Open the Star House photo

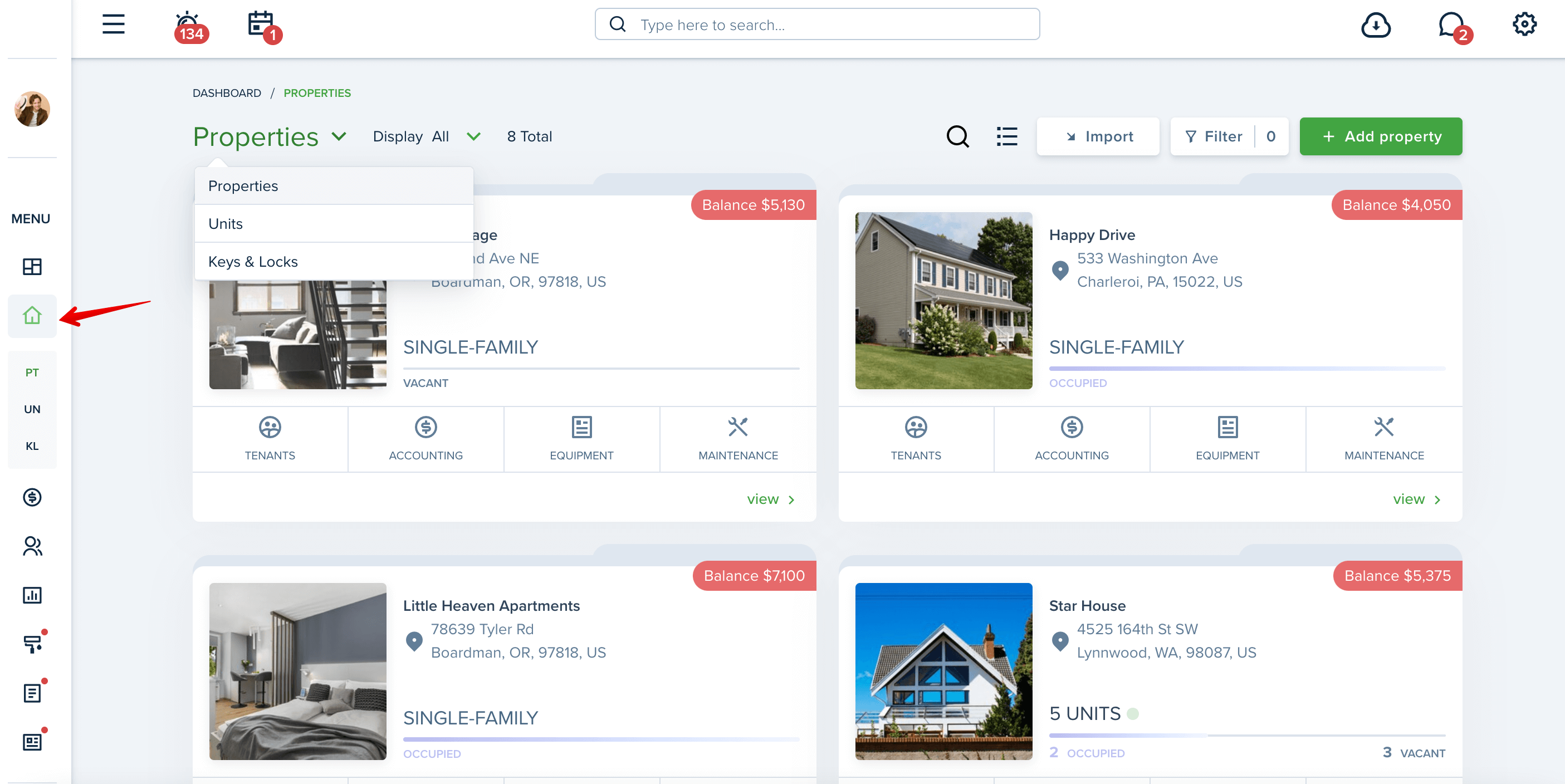pos(943,671)
